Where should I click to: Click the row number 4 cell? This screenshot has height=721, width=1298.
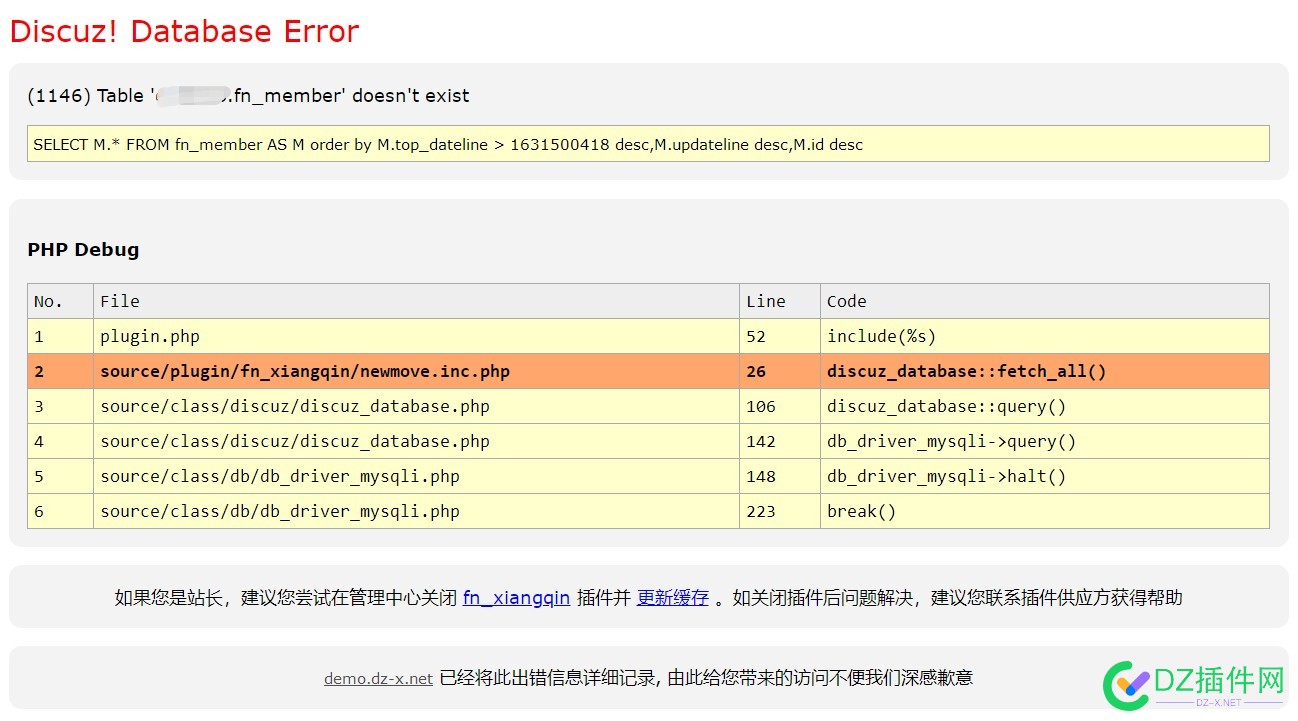point(60,441)
